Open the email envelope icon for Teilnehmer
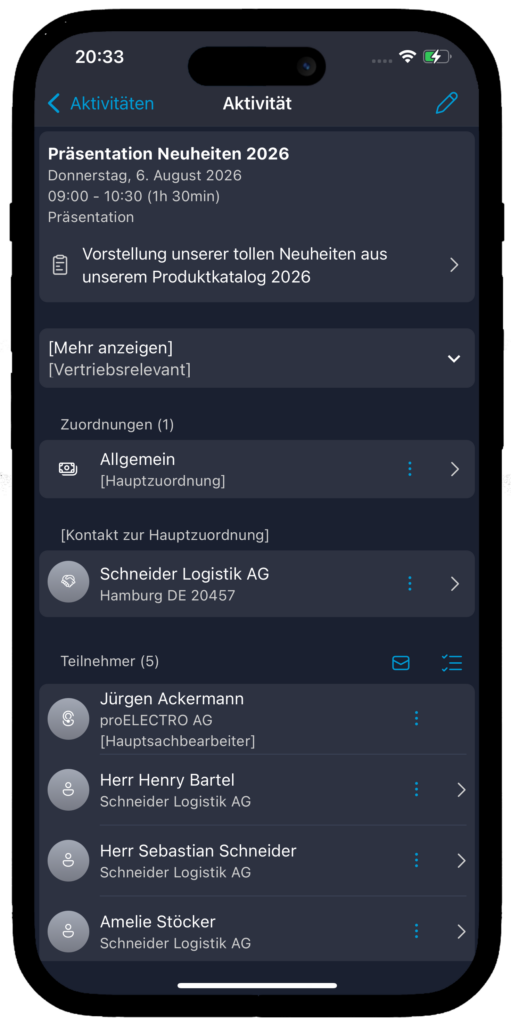Screen dimensions: 511x1024 tap(401, 663)
